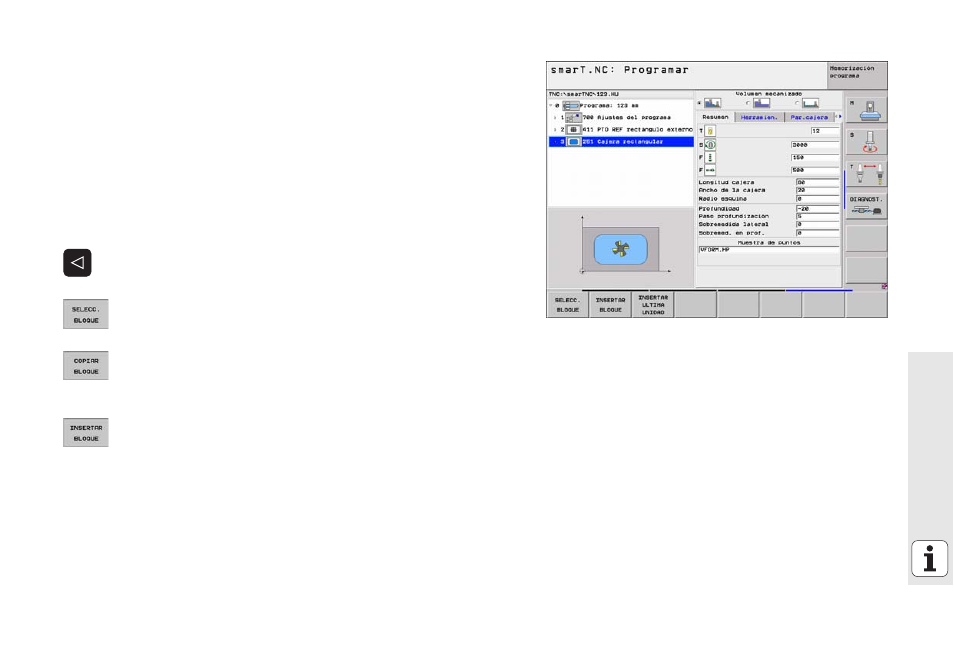
Task: Select the 411 PTO REF rectangulo externo row
Action: tap(621, 130)
